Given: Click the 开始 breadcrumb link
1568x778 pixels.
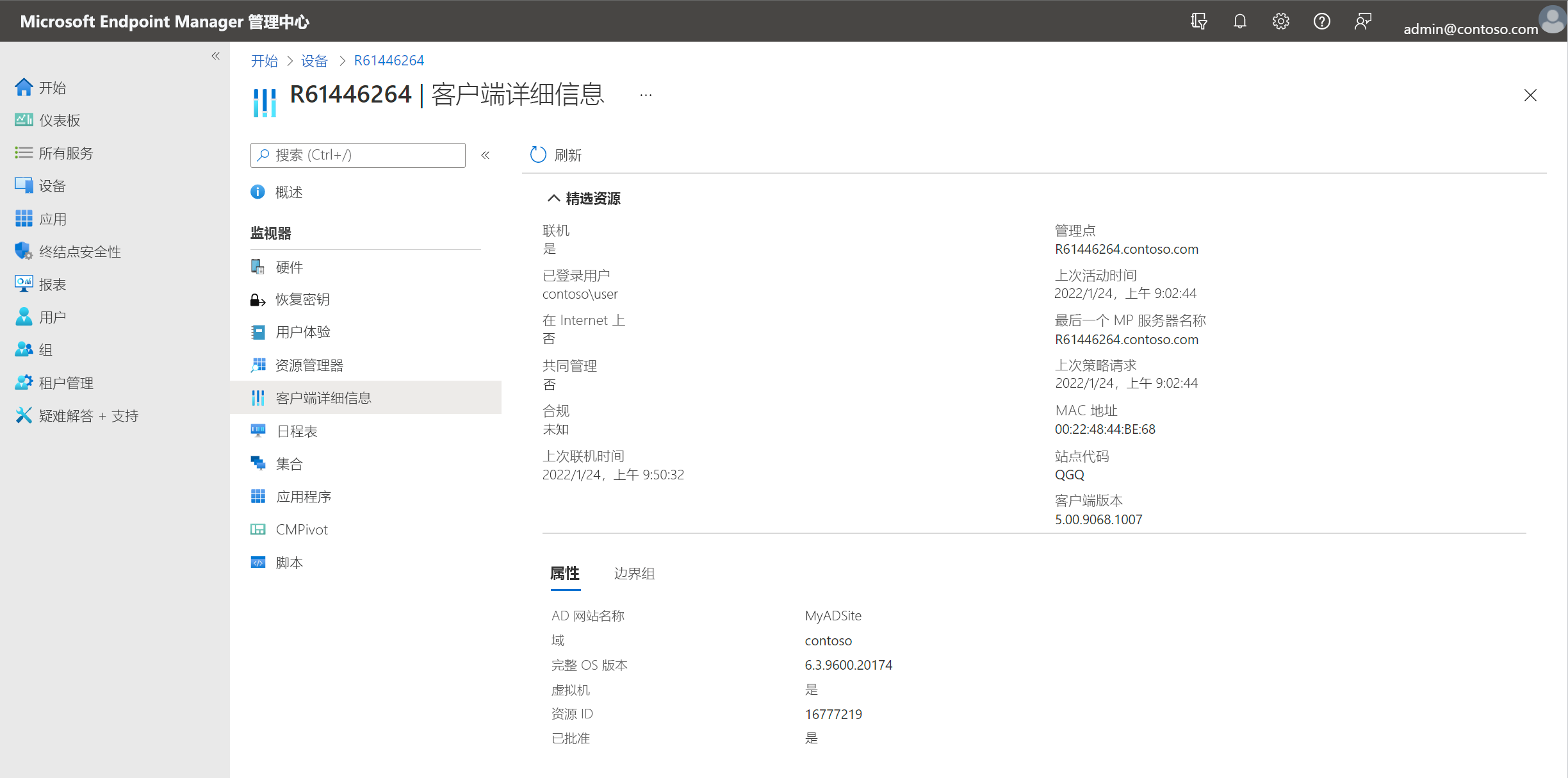Looking at the screenshot, I should tap(265, 61).
